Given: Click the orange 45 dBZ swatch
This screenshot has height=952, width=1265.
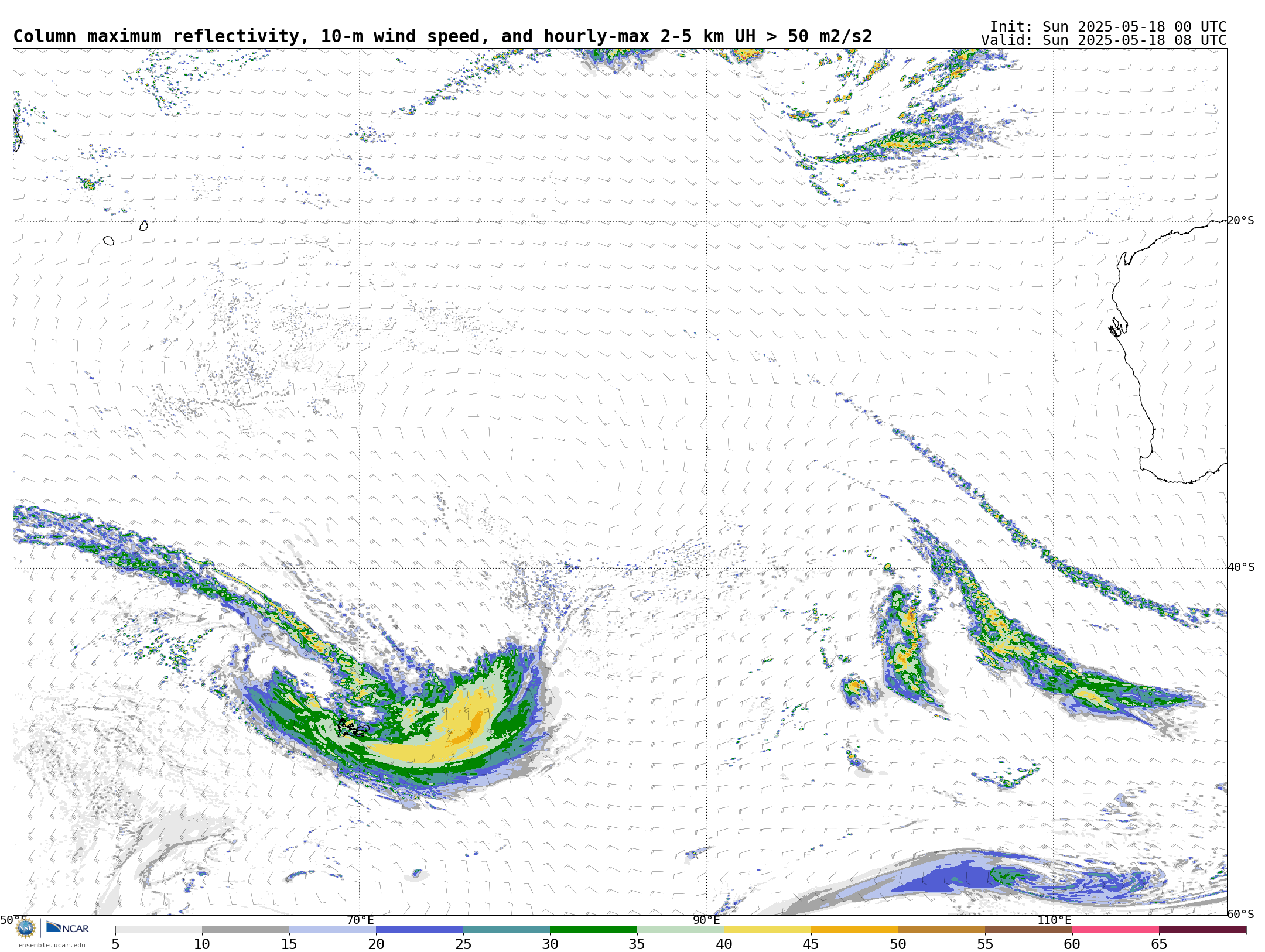Looking at the screenshot, I should tap(854, 930).
